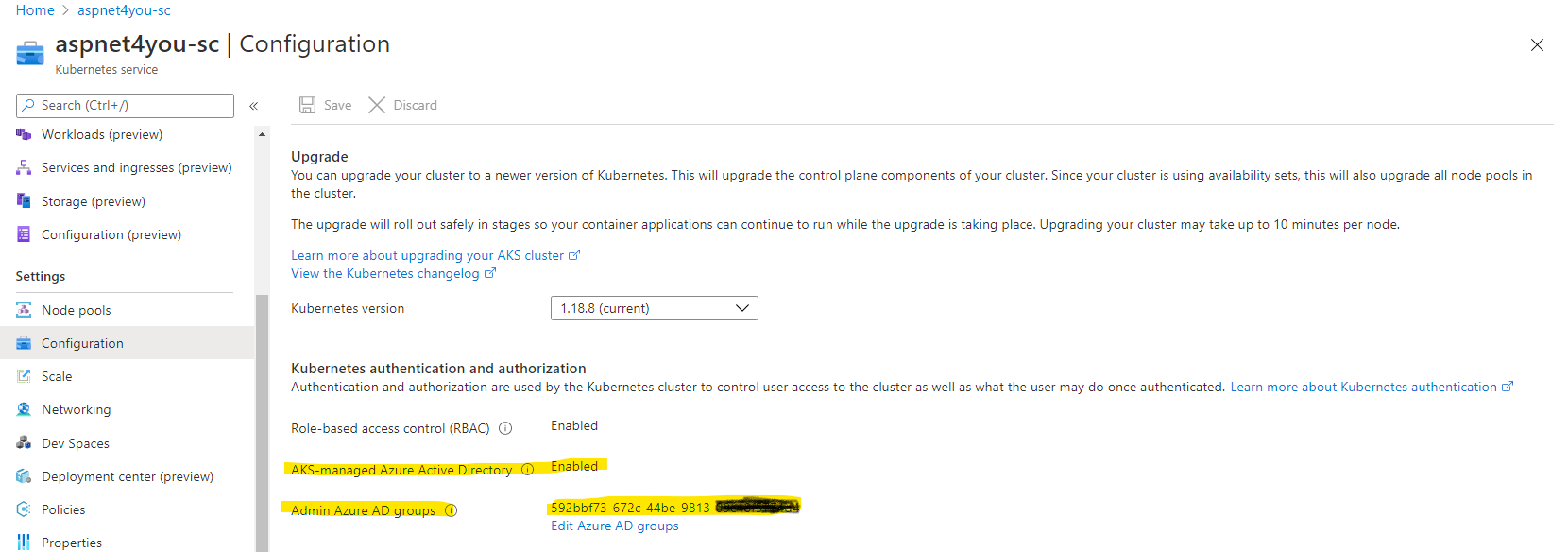Image resolution: width=1568 pixels, height=552 pixels.
Task: Open Services and ingresses (preview)
Action: coord(136,167)
